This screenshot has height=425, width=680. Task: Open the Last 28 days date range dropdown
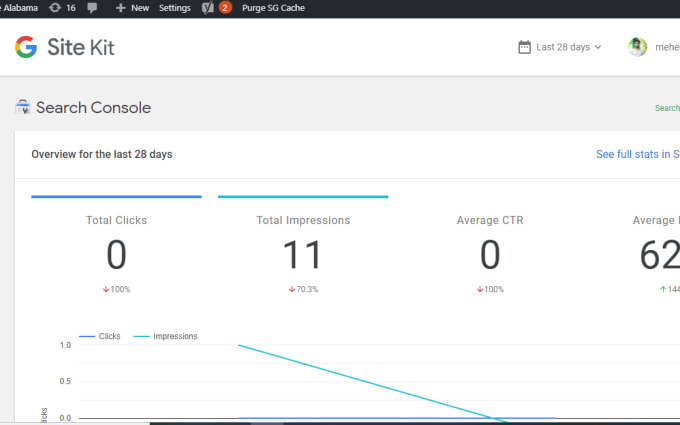(560, 47)
